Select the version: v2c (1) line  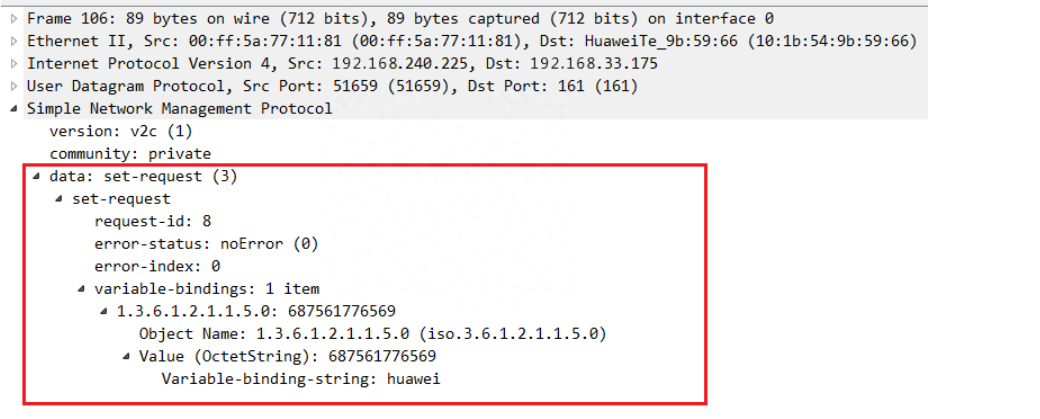point(121,131)
